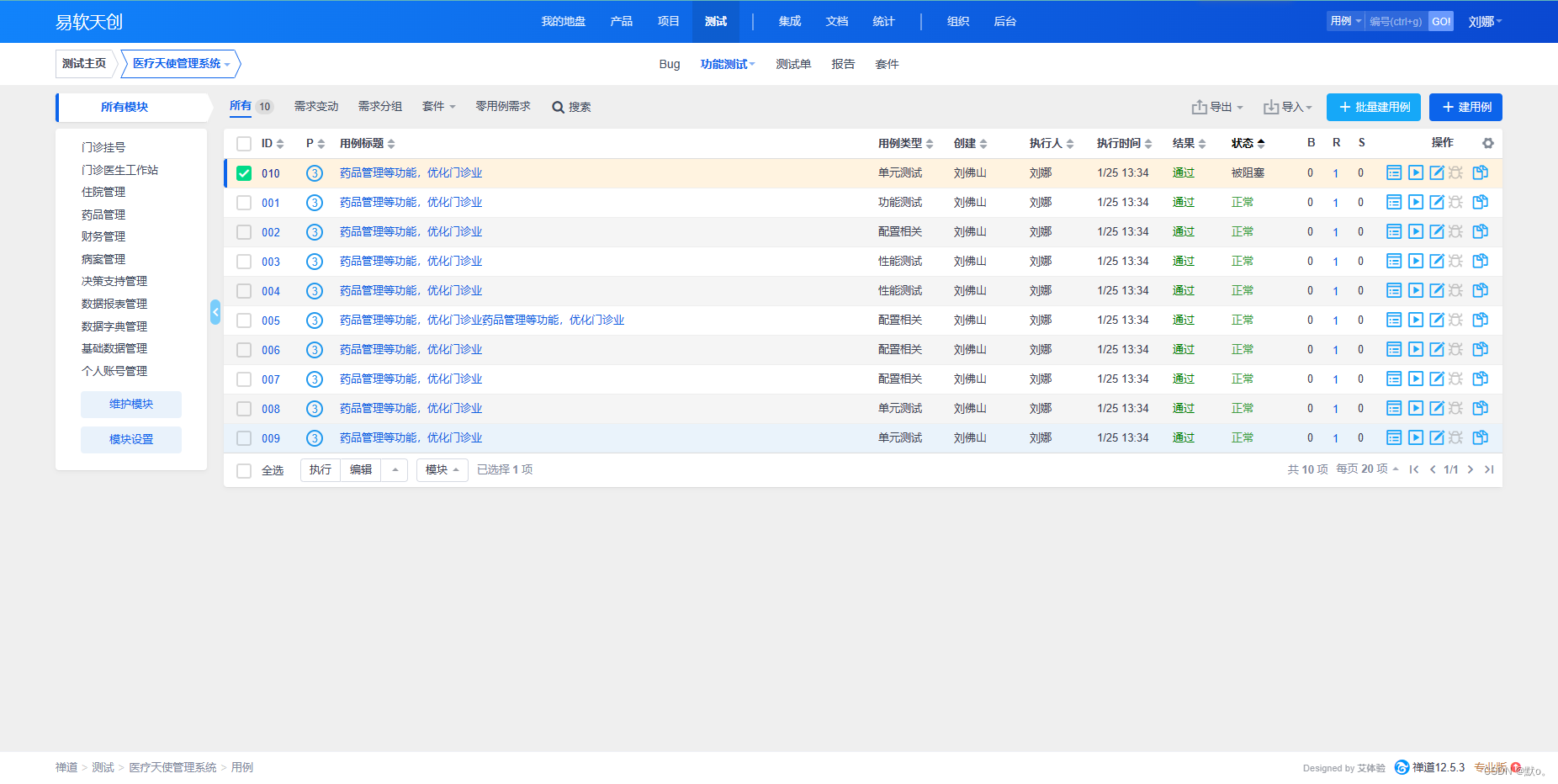The width and height of the screenshot is (1558, 784).
Task: Select 药品管理 module in sidebar
Action: coord(103,215)
